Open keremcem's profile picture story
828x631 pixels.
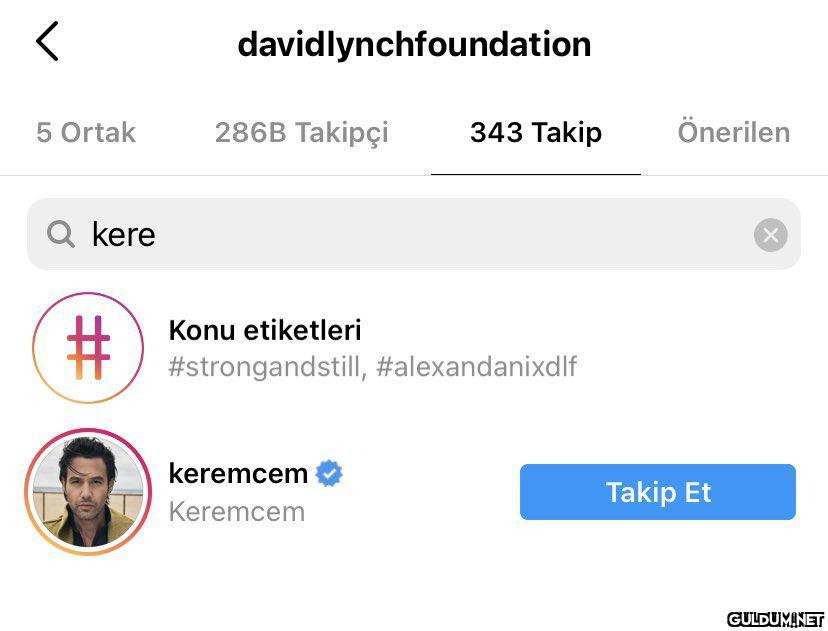(x=88, y=492)
